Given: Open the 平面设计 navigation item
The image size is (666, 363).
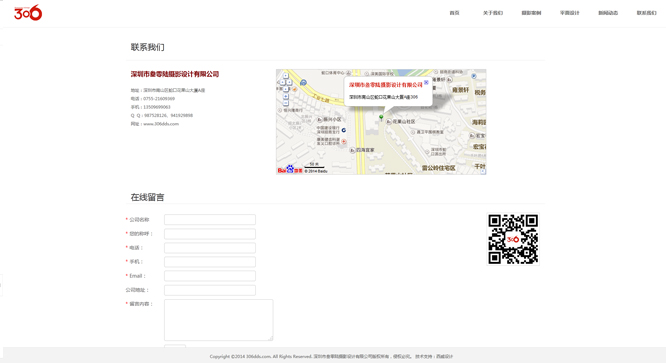Looking at the screenshot, I should (x=570, y=13).
